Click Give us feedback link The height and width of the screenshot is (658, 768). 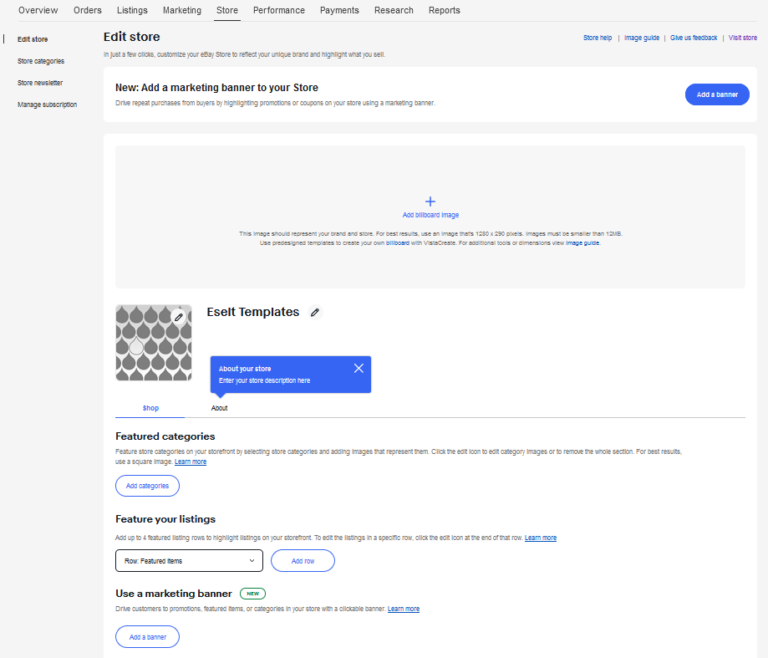click(694, 37)
